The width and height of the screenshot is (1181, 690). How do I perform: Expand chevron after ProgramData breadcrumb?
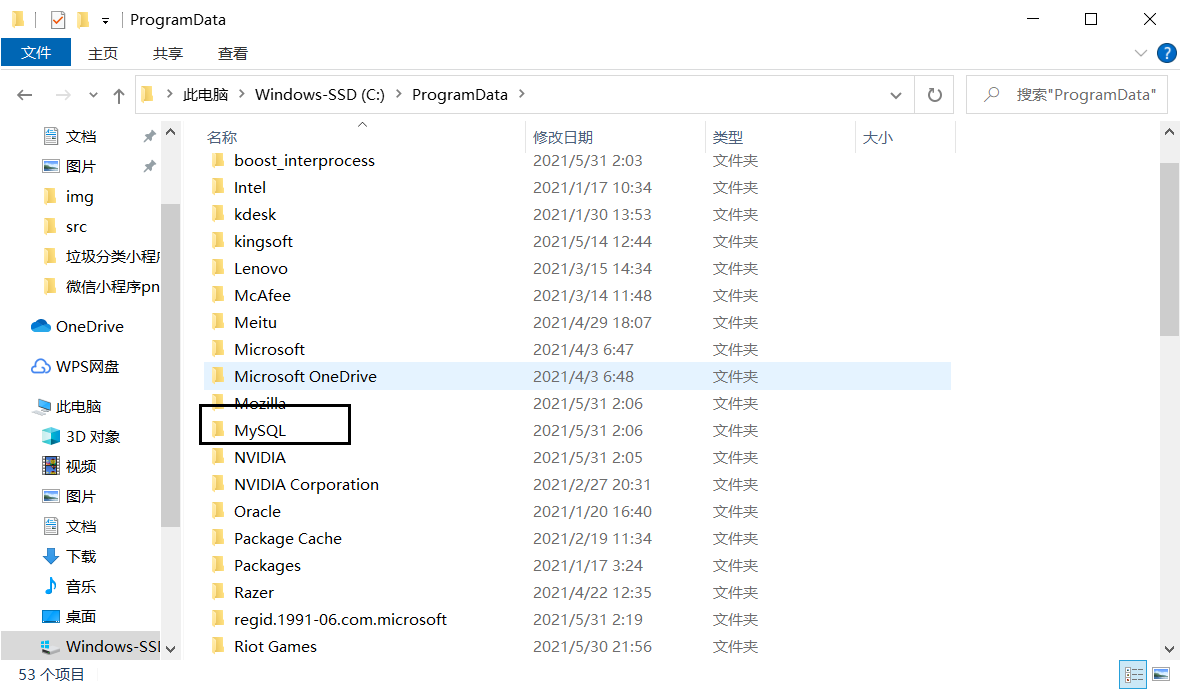tap(521, 94)
